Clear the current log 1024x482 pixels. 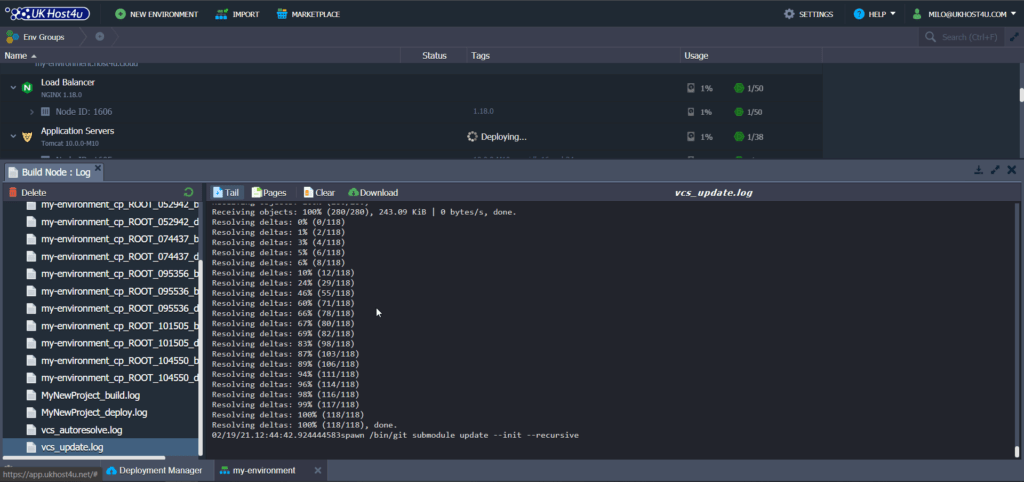[x=319, y=193]
